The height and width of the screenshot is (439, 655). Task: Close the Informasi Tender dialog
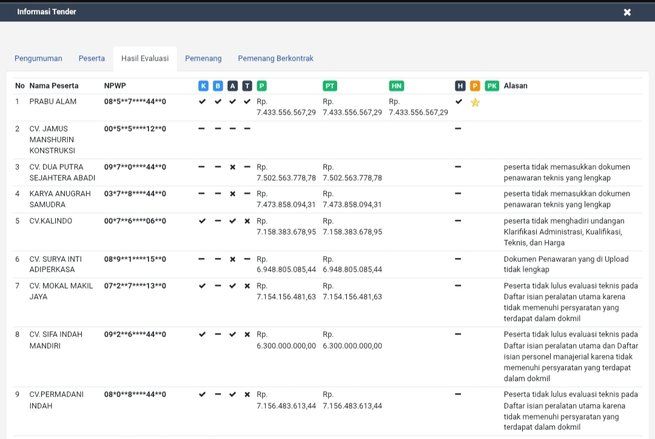pos(627,12)
